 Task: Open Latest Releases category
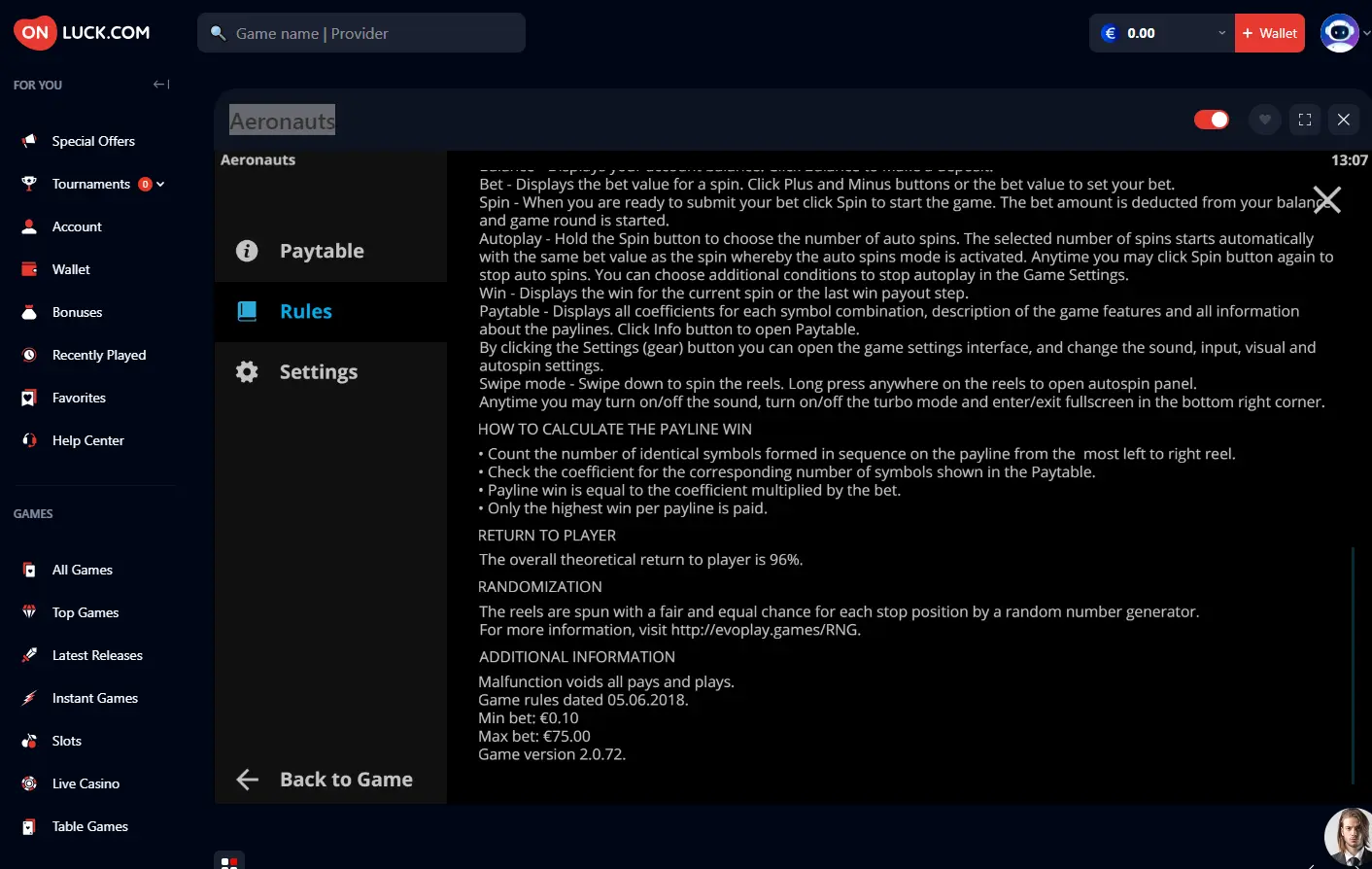(97, 655)
